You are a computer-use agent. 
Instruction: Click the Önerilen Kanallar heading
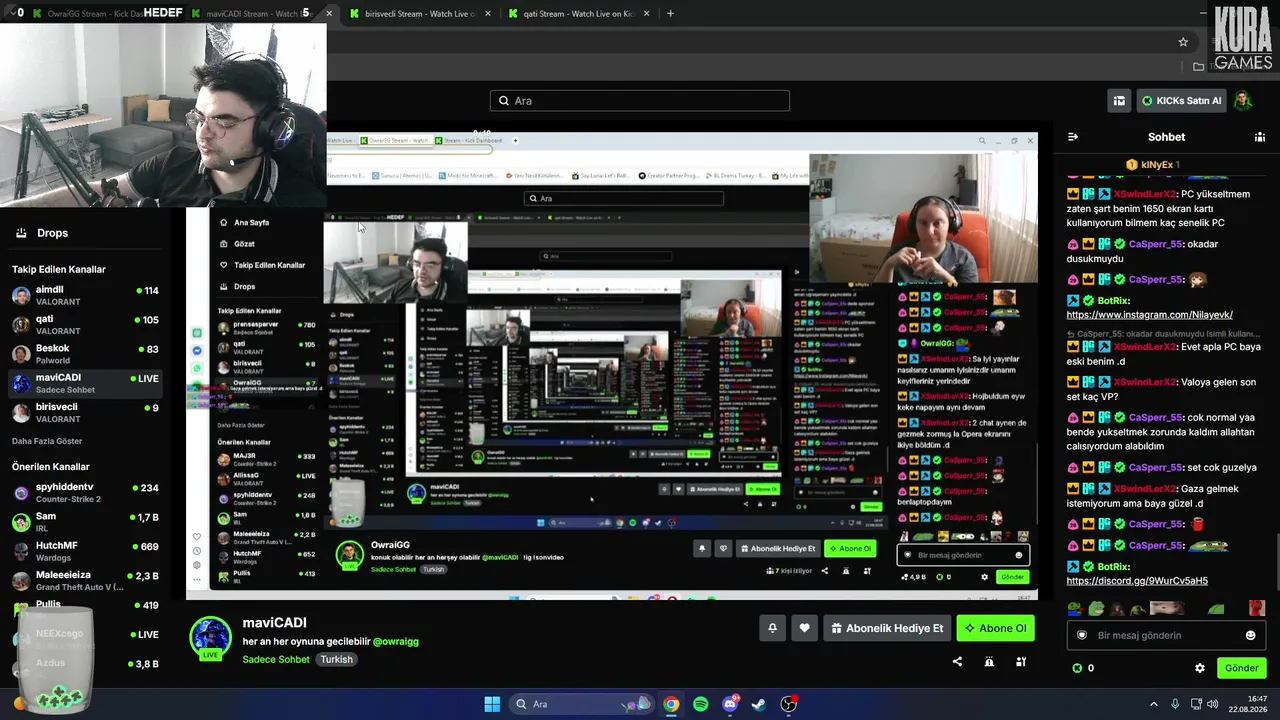(51, 467)
